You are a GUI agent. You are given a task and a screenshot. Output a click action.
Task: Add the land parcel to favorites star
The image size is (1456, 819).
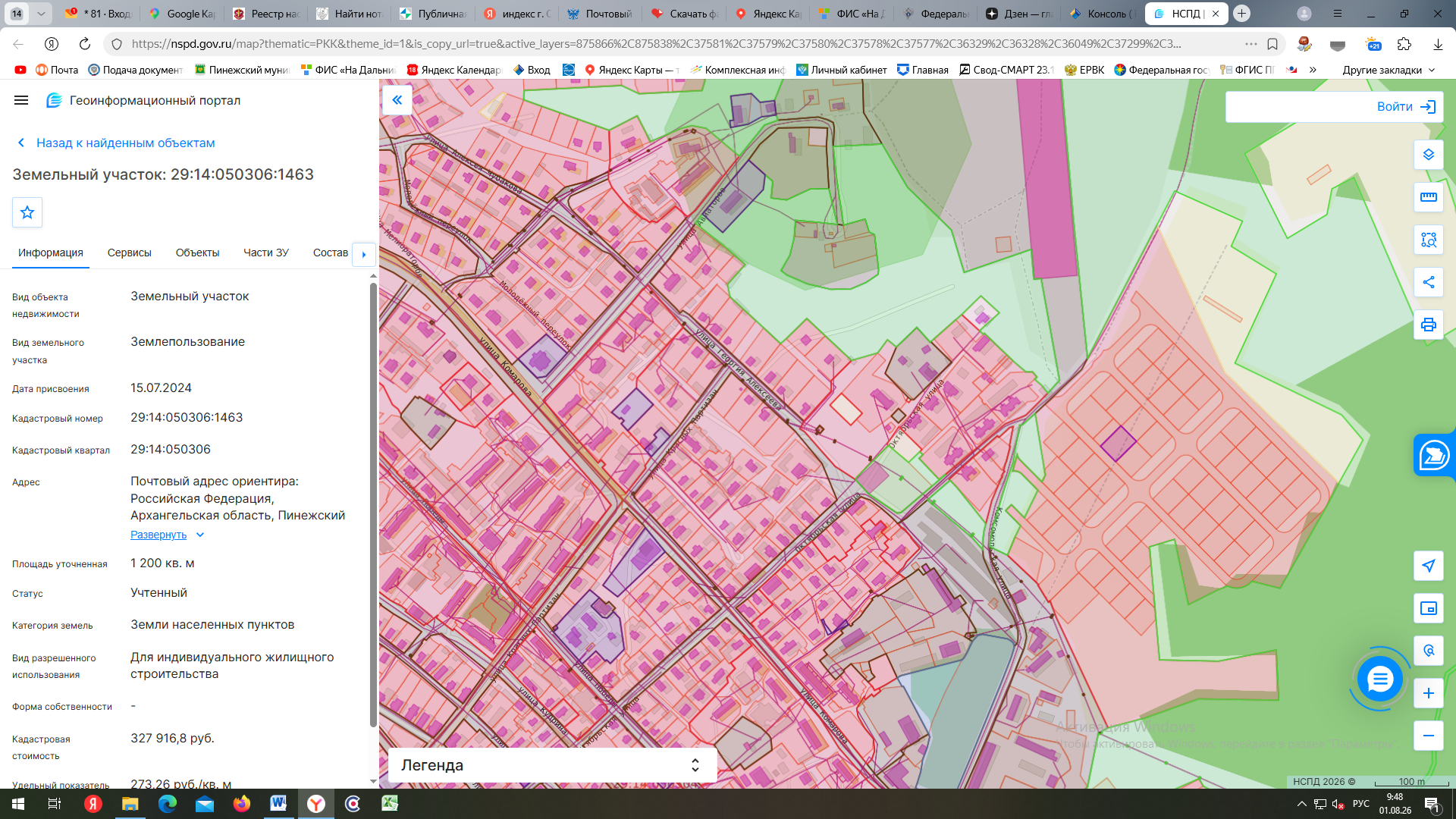[x=27, y=212]
